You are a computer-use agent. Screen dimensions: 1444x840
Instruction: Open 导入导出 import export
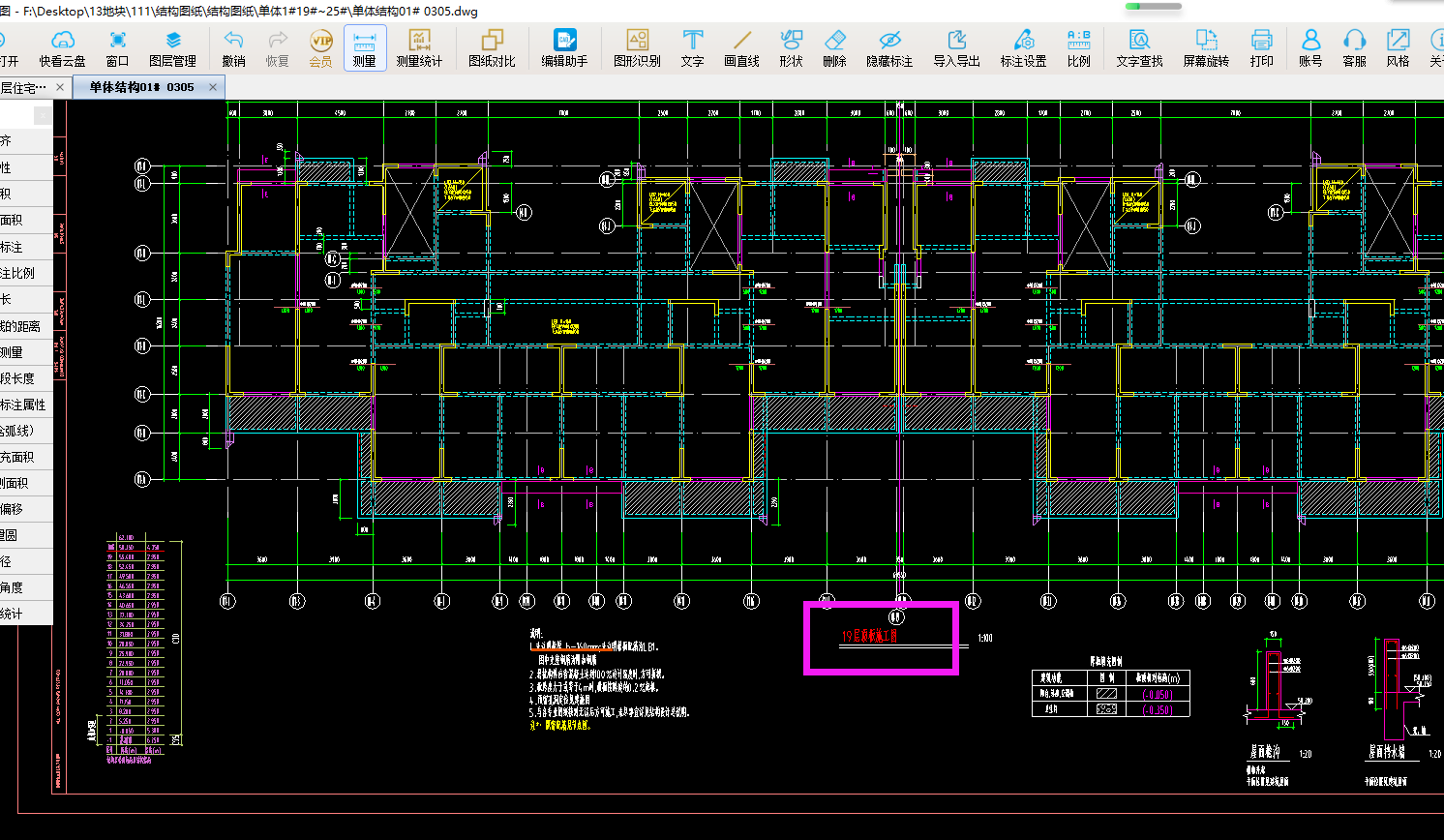pos(956,47)
